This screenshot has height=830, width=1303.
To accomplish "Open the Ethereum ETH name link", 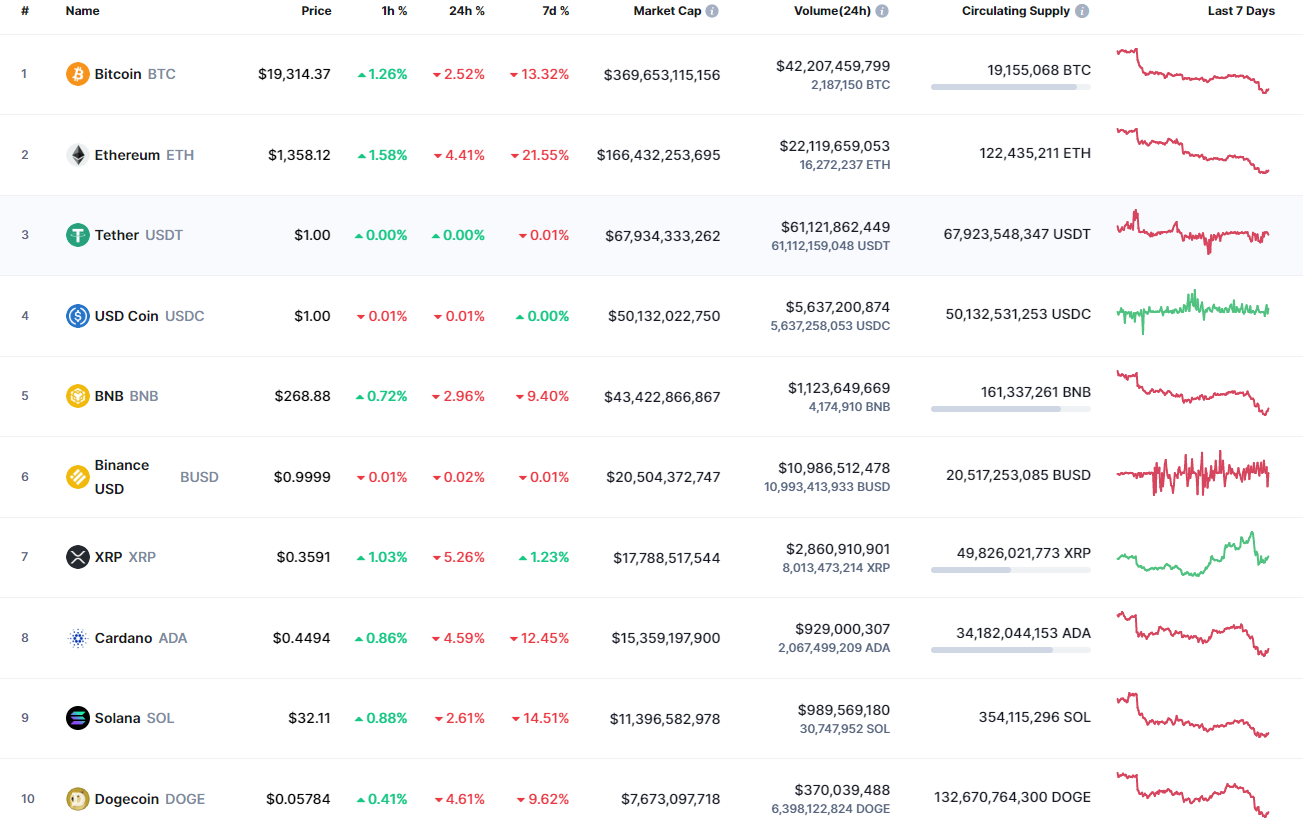I will tap(125, 154).
